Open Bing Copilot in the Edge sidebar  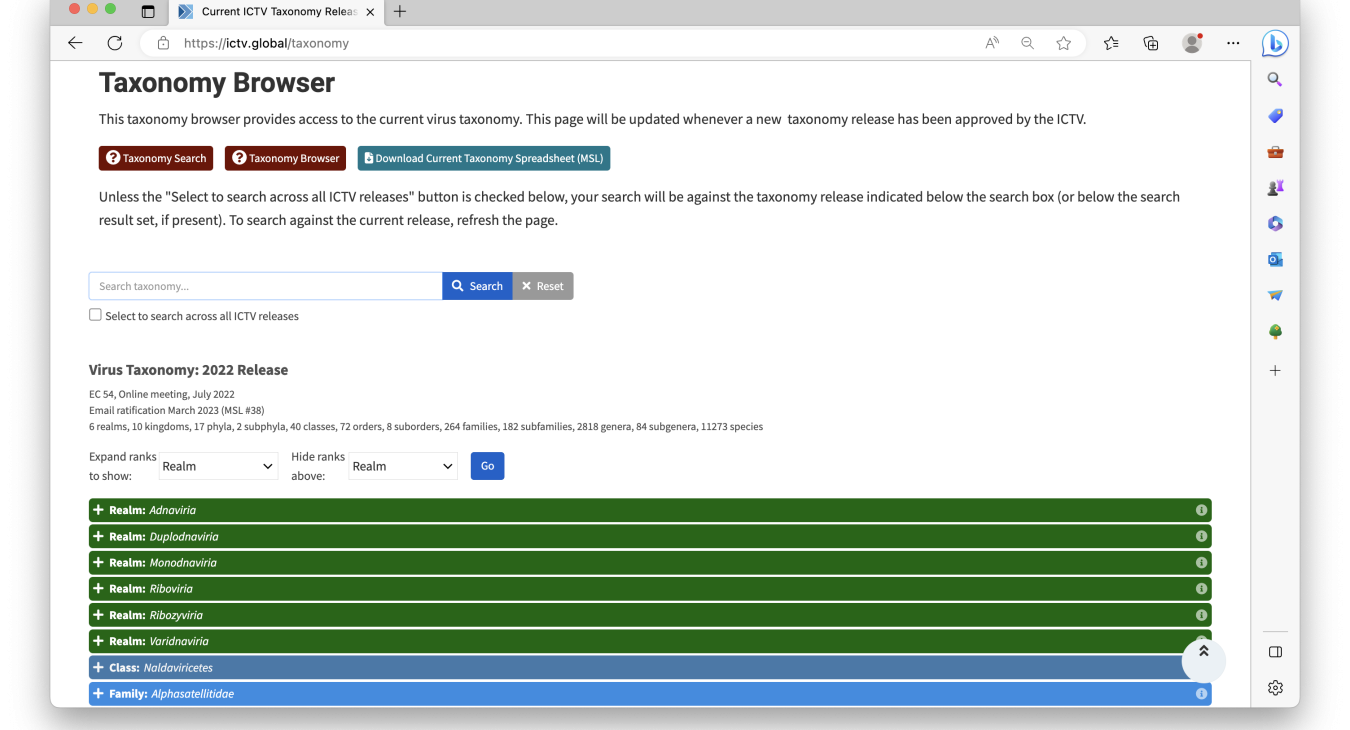(1274, 43)
